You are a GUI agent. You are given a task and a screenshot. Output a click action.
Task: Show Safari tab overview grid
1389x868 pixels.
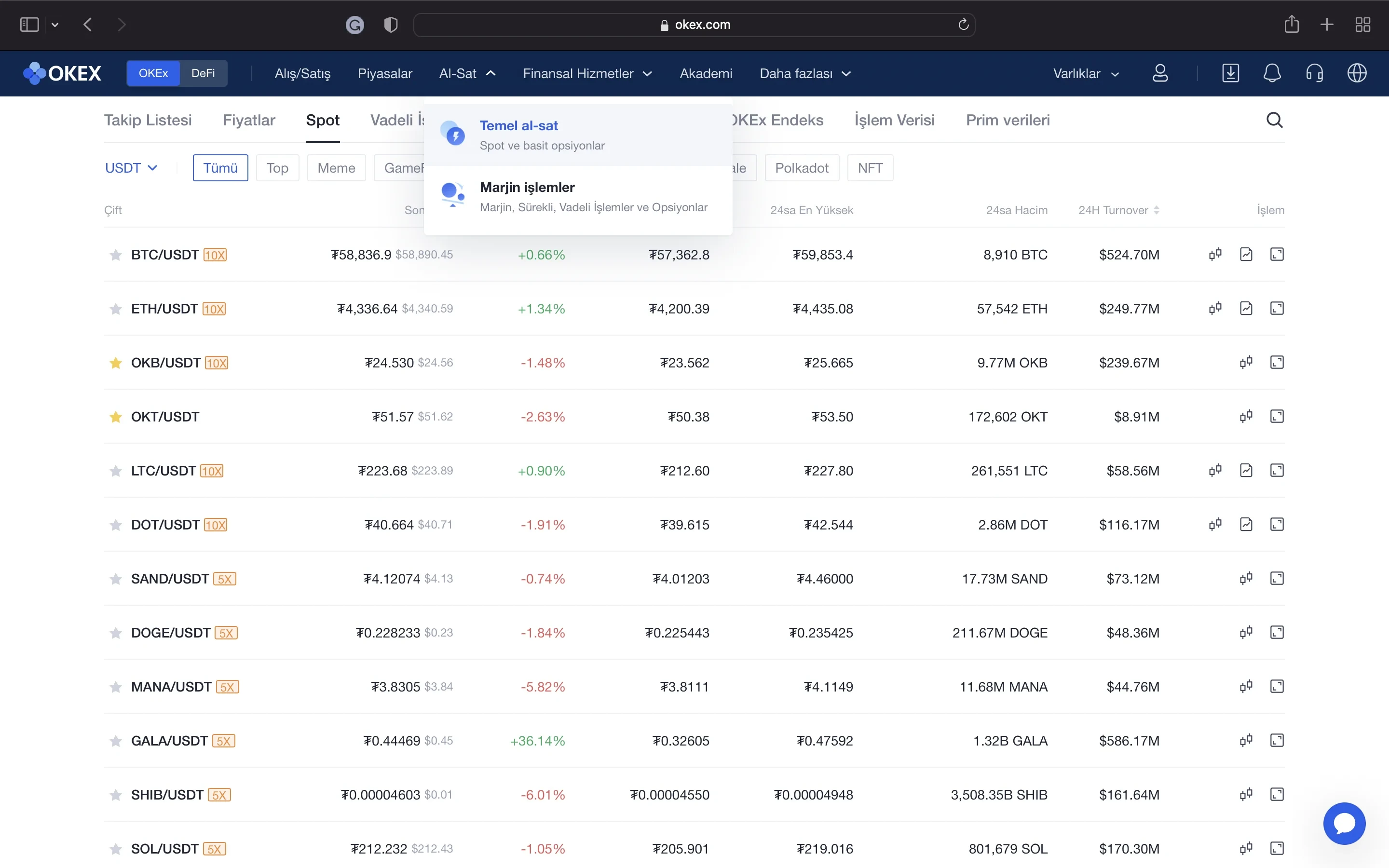coord(1362,25)
